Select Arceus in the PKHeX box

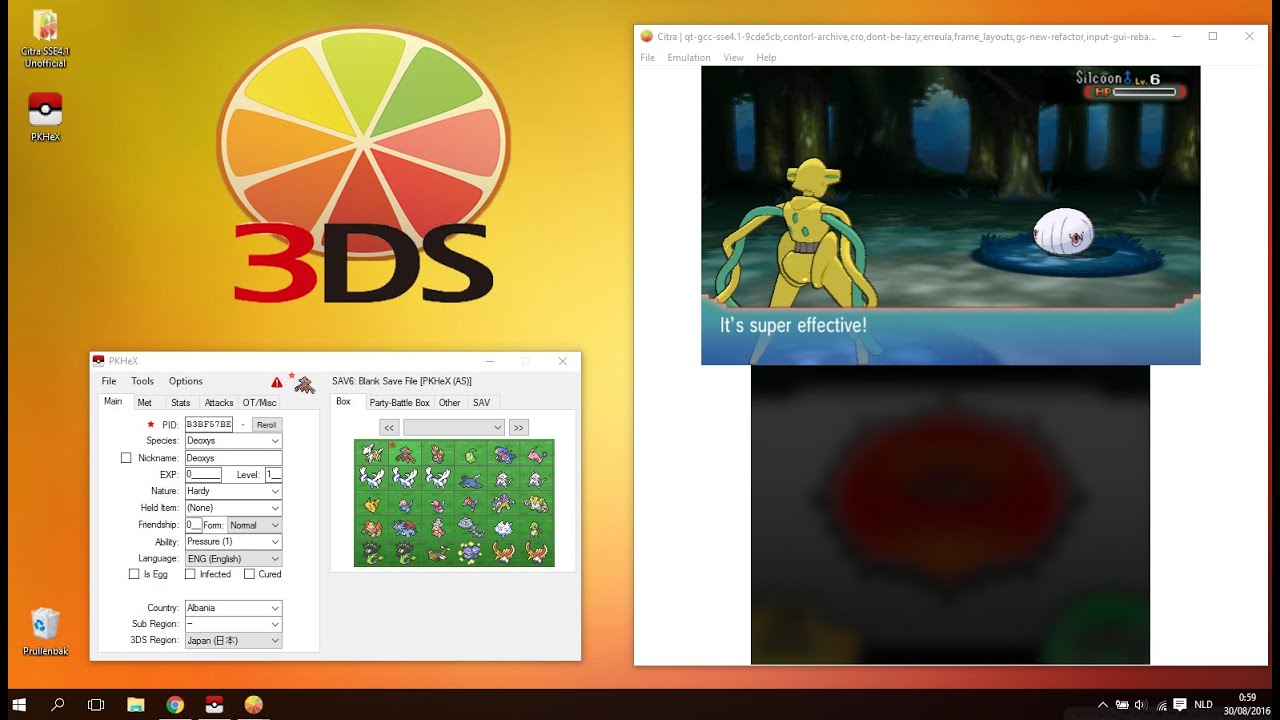pyautogui.click(x=371, y=452)
